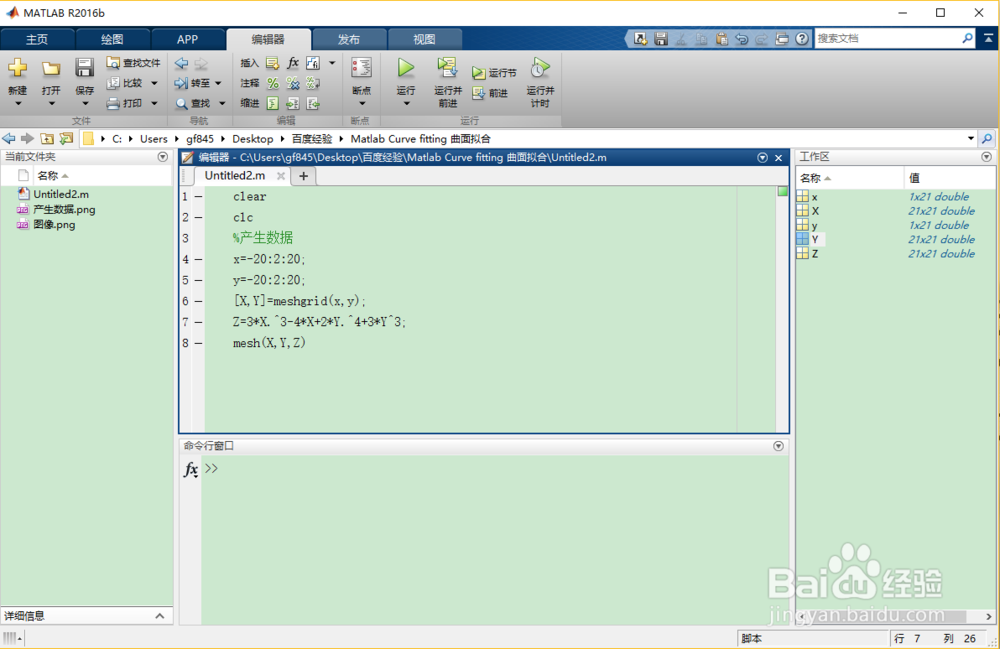Click the 运行并前进 (Run and Advance) icon

tap(448, 68)
